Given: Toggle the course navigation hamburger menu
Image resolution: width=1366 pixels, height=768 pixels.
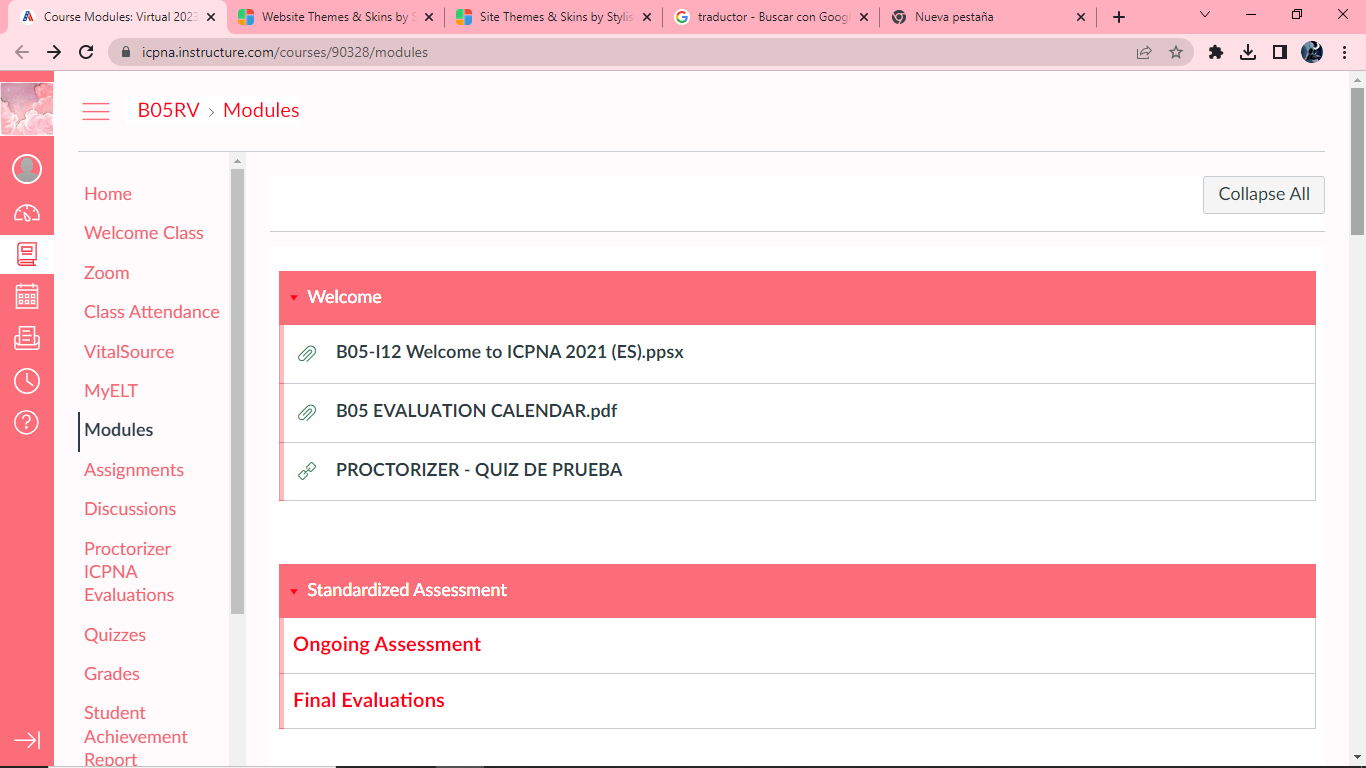Looking at the screenshot, I should coord(96,111).
